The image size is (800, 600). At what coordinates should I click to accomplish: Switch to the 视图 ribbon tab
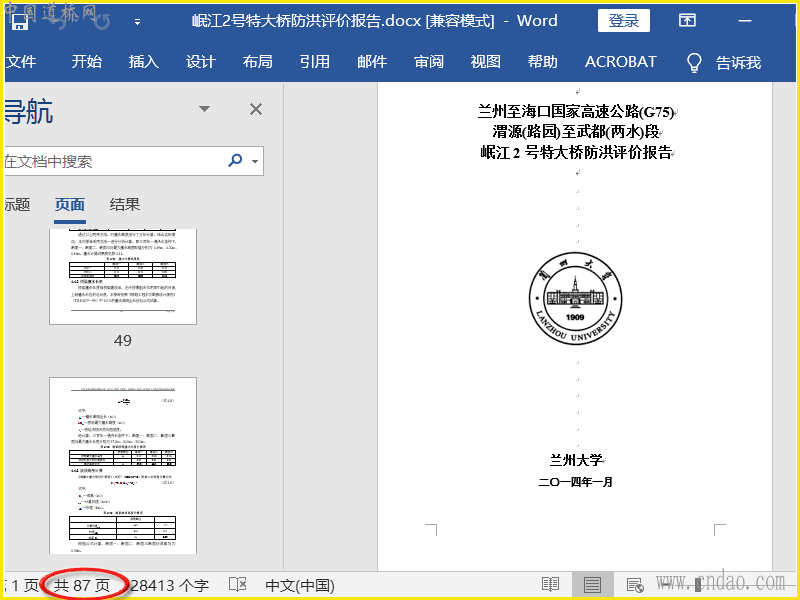[485, 62]
